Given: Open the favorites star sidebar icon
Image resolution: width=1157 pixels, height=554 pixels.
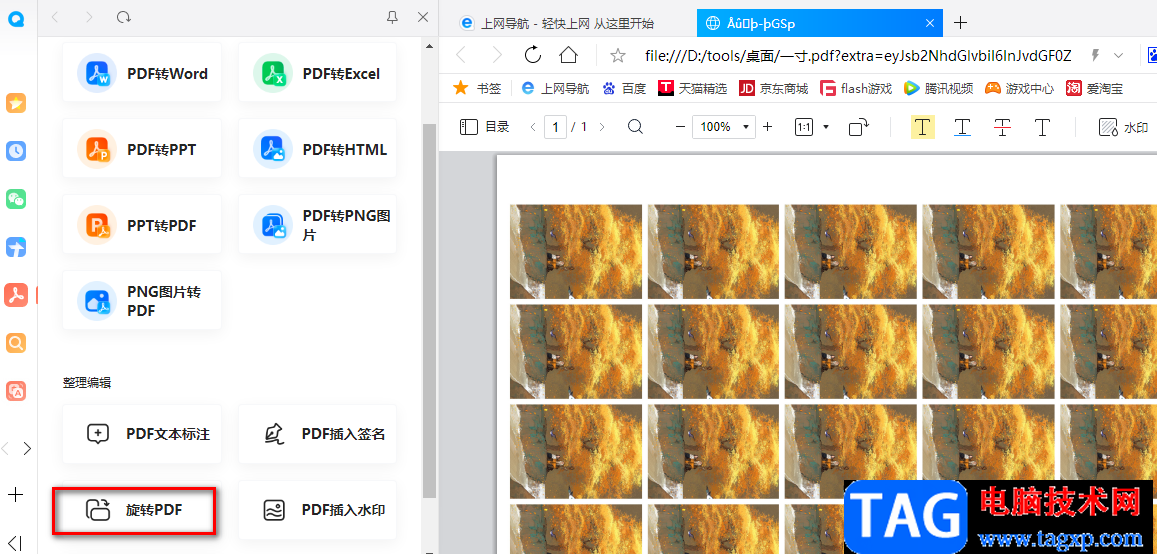Looking at the screenshot, I should pos(16,103).
